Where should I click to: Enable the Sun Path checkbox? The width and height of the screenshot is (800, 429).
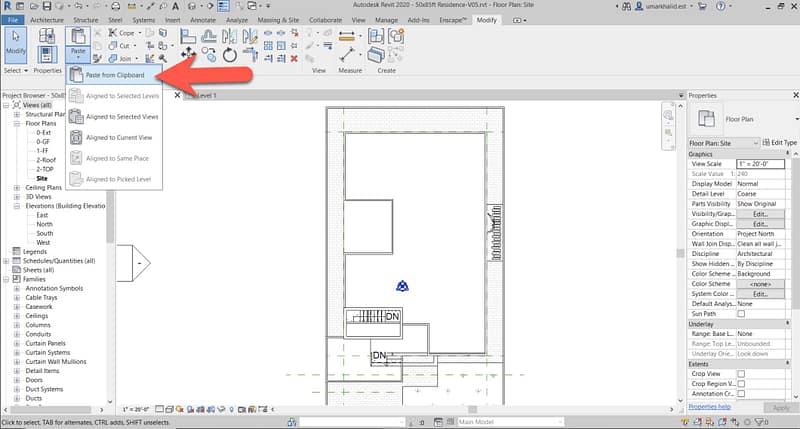tap(741, 314)
